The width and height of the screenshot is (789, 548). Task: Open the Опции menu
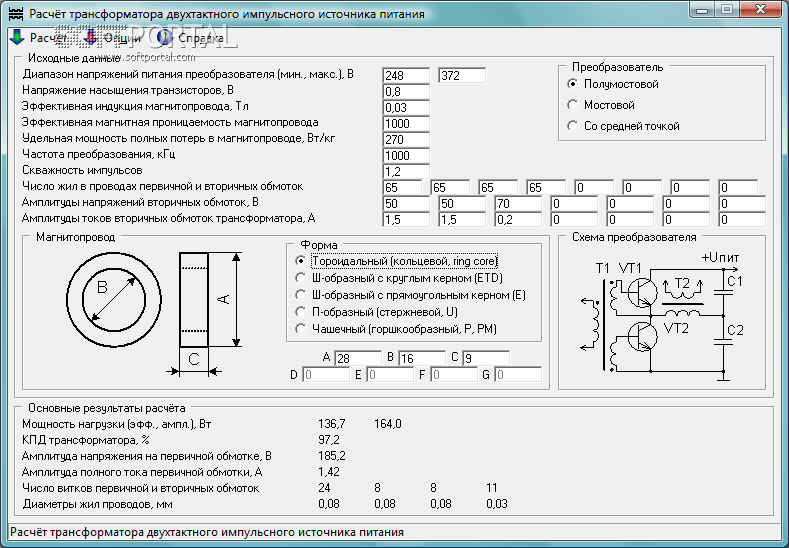[122, 38]
